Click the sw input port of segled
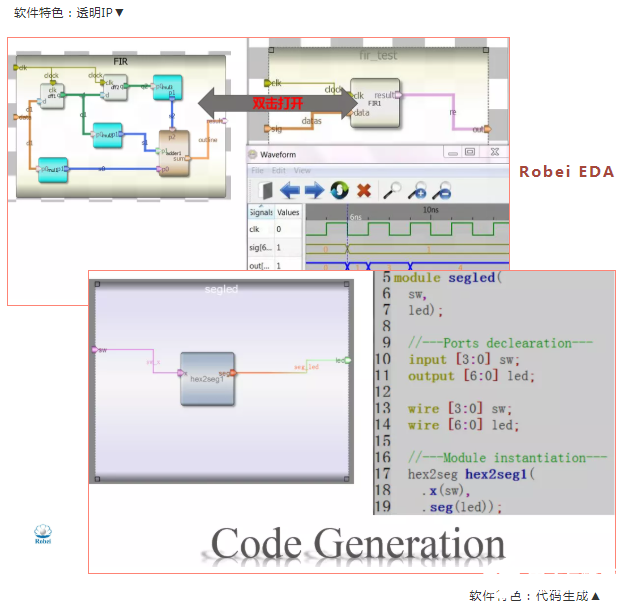This screenshot has height=605, width=627. (x=95, y=349)
